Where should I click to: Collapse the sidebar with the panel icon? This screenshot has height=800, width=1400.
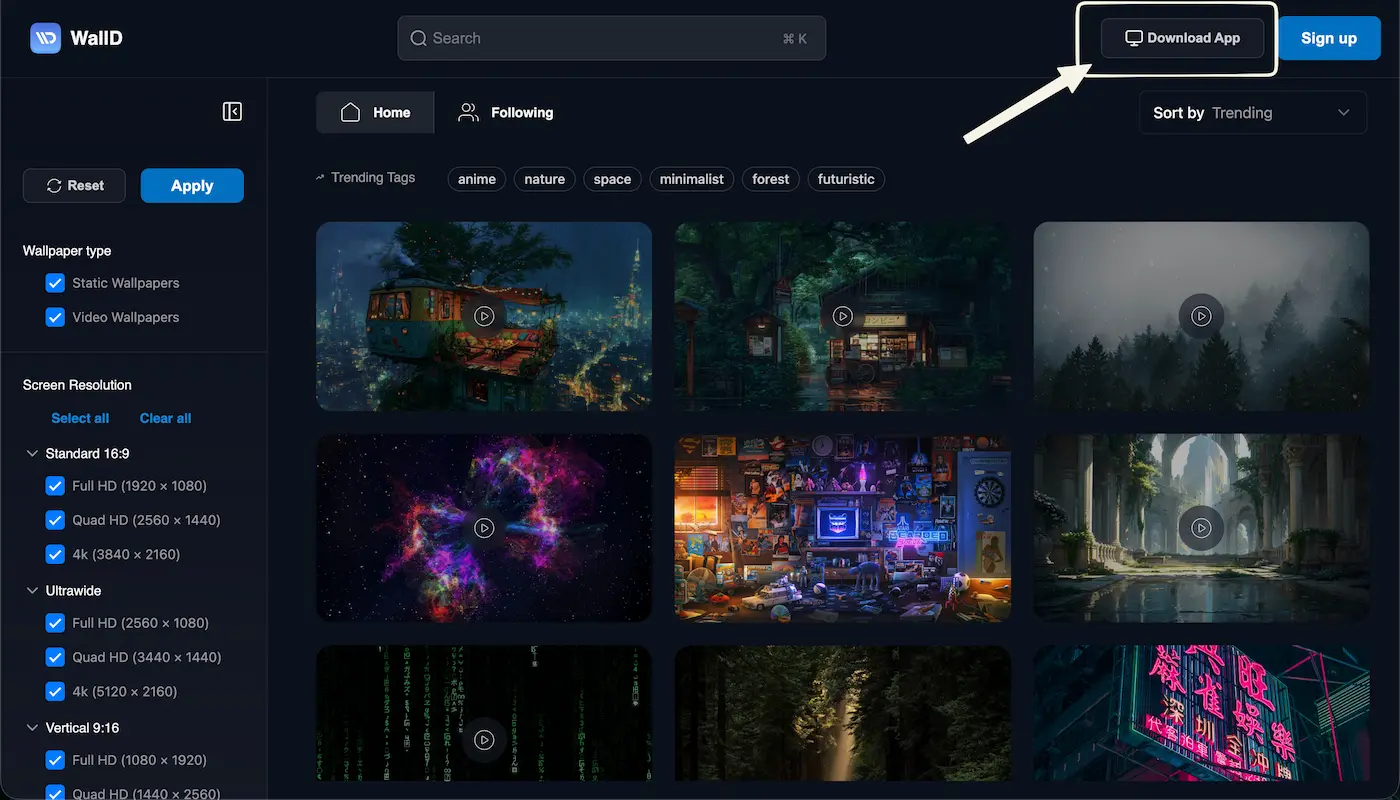[232, 112]
